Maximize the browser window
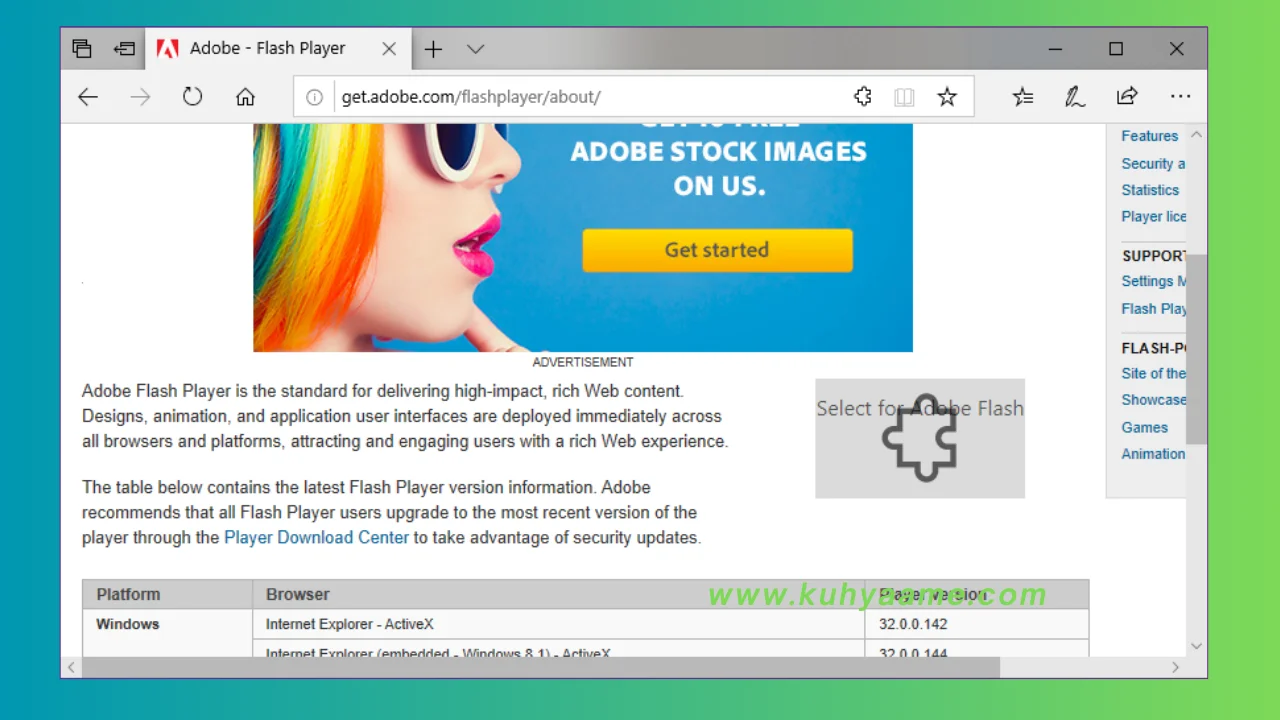Image resolution: width=1280 pixels, height=720 pixels. coord(1116,49)
